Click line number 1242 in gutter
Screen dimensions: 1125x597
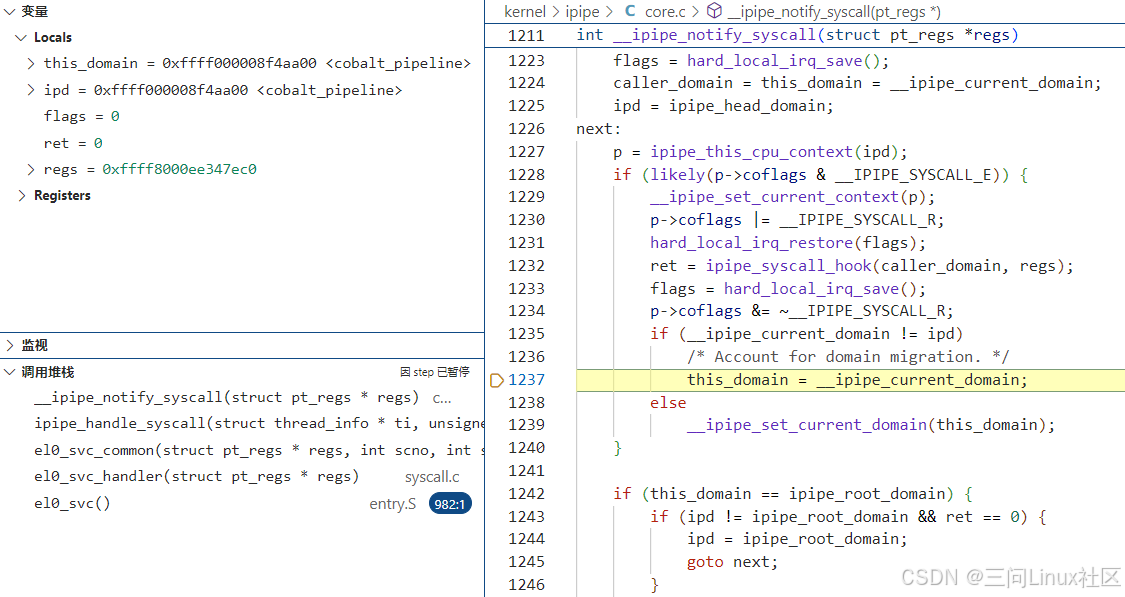pyautogui.click(x=527, y=494)
